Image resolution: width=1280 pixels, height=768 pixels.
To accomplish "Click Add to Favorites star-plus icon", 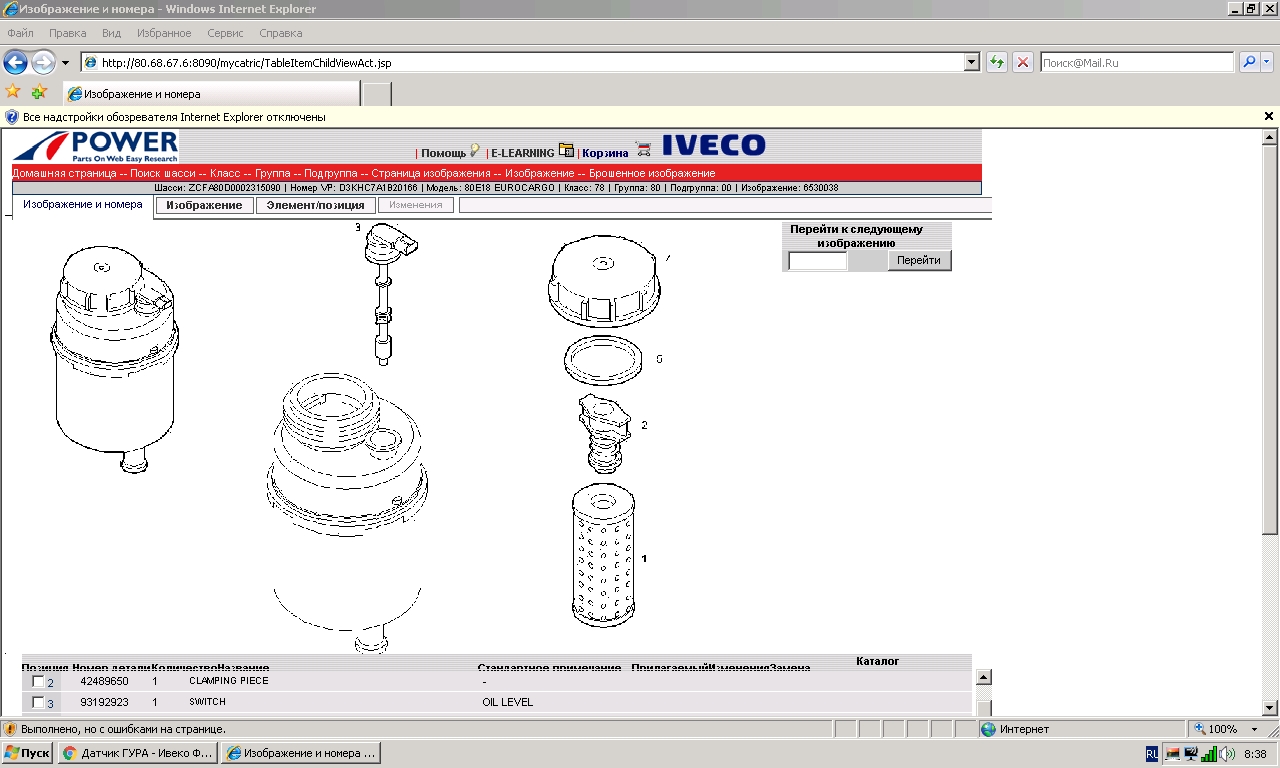I will click(x=39, y=92).
